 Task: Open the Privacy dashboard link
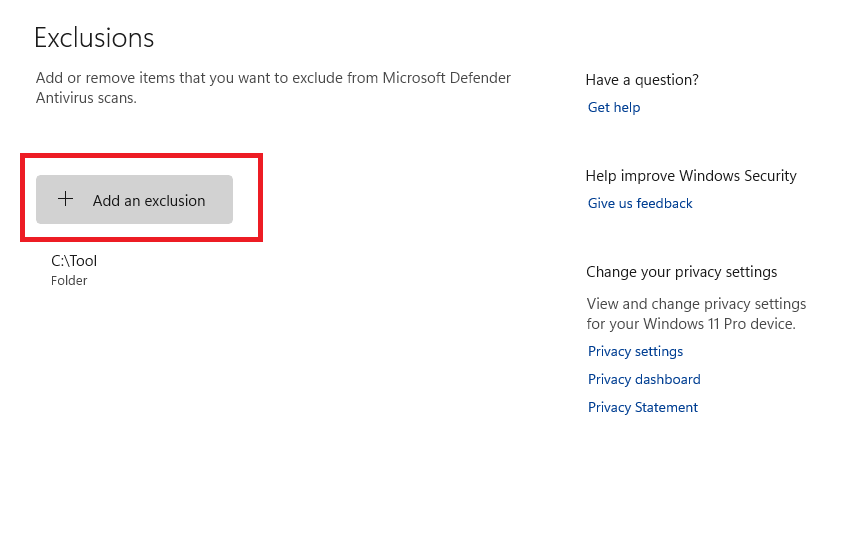click(644, 379)
